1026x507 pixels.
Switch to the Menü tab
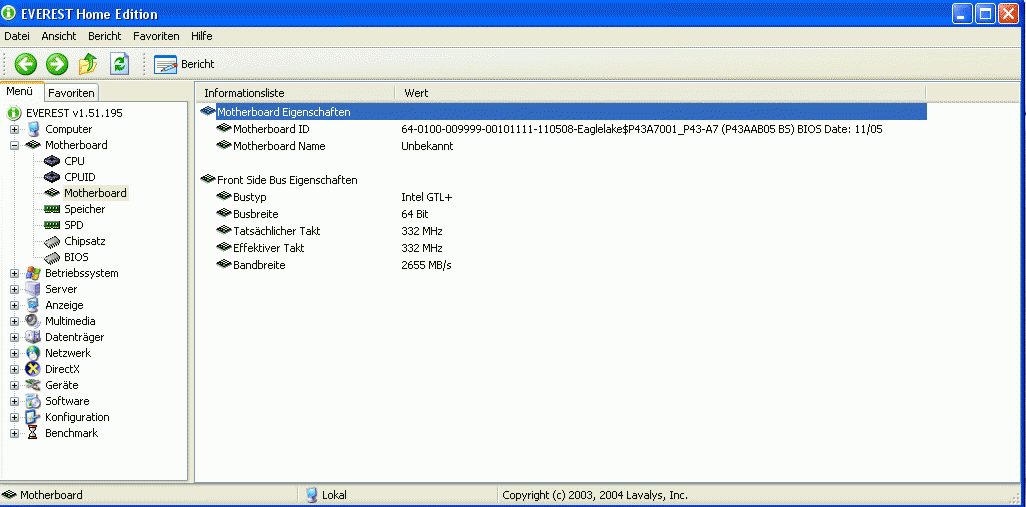[20, 92]
